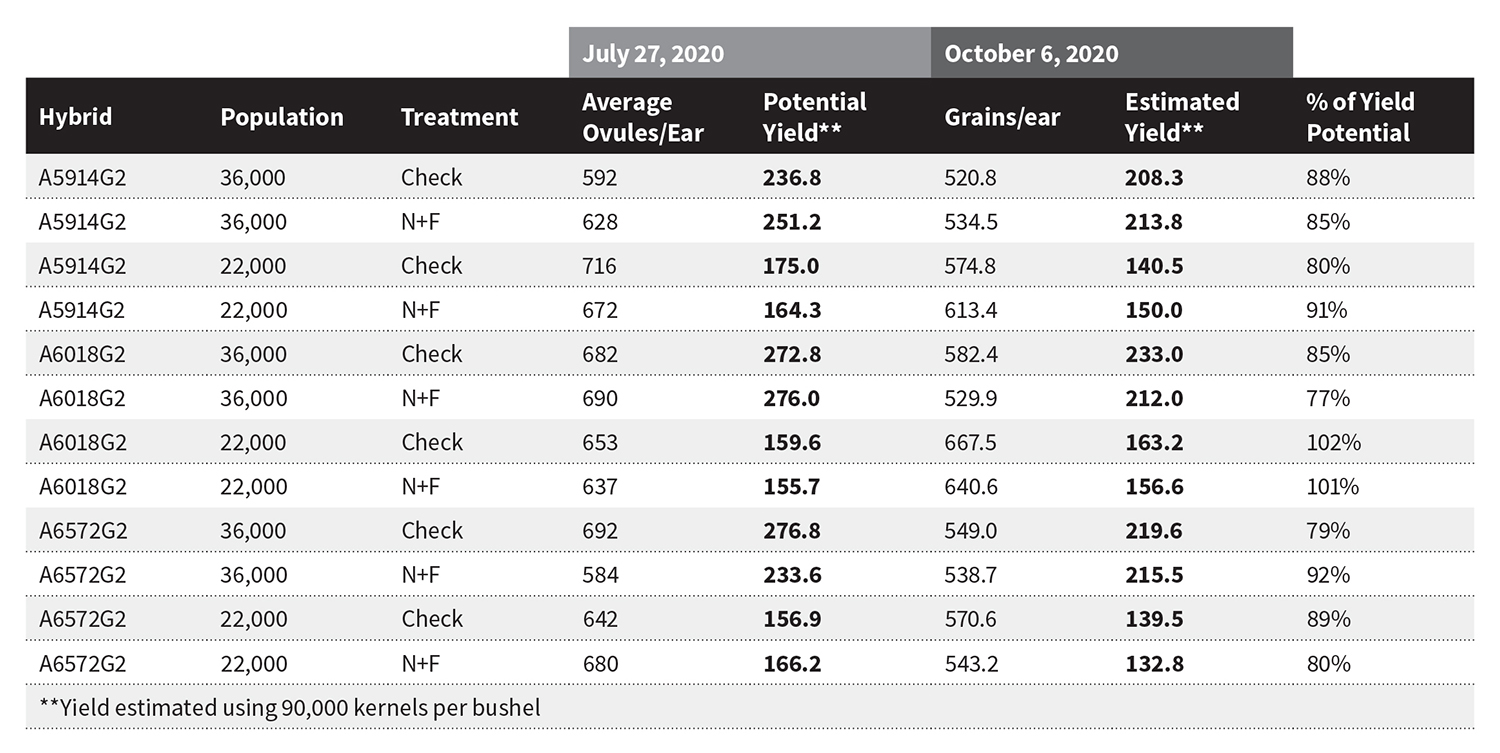Click the Potential Yield column header
1500x753 pixels.
[814, 117]
